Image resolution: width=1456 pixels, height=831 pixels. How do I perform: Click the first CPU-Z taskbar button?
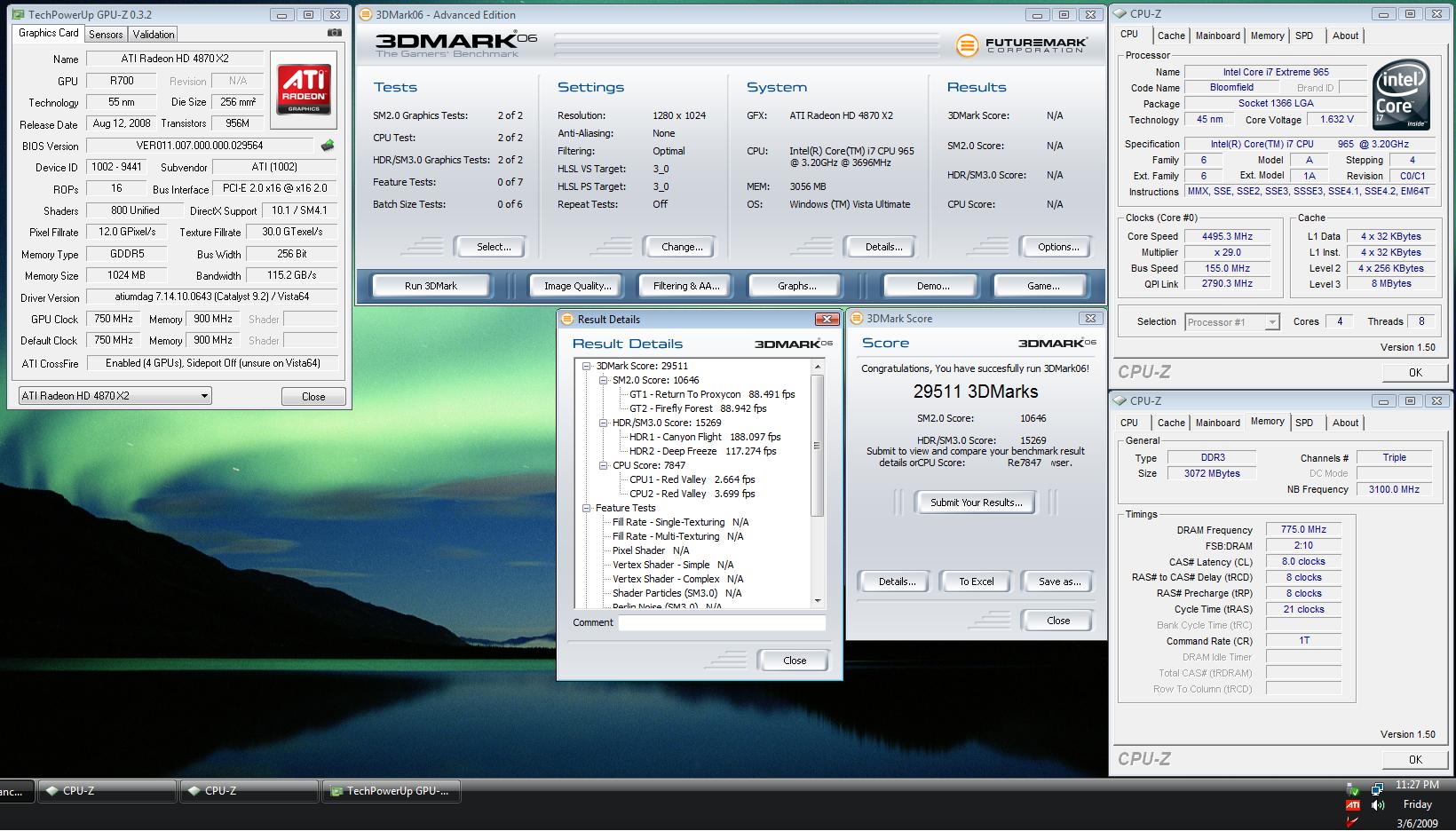tap(107, 791)
